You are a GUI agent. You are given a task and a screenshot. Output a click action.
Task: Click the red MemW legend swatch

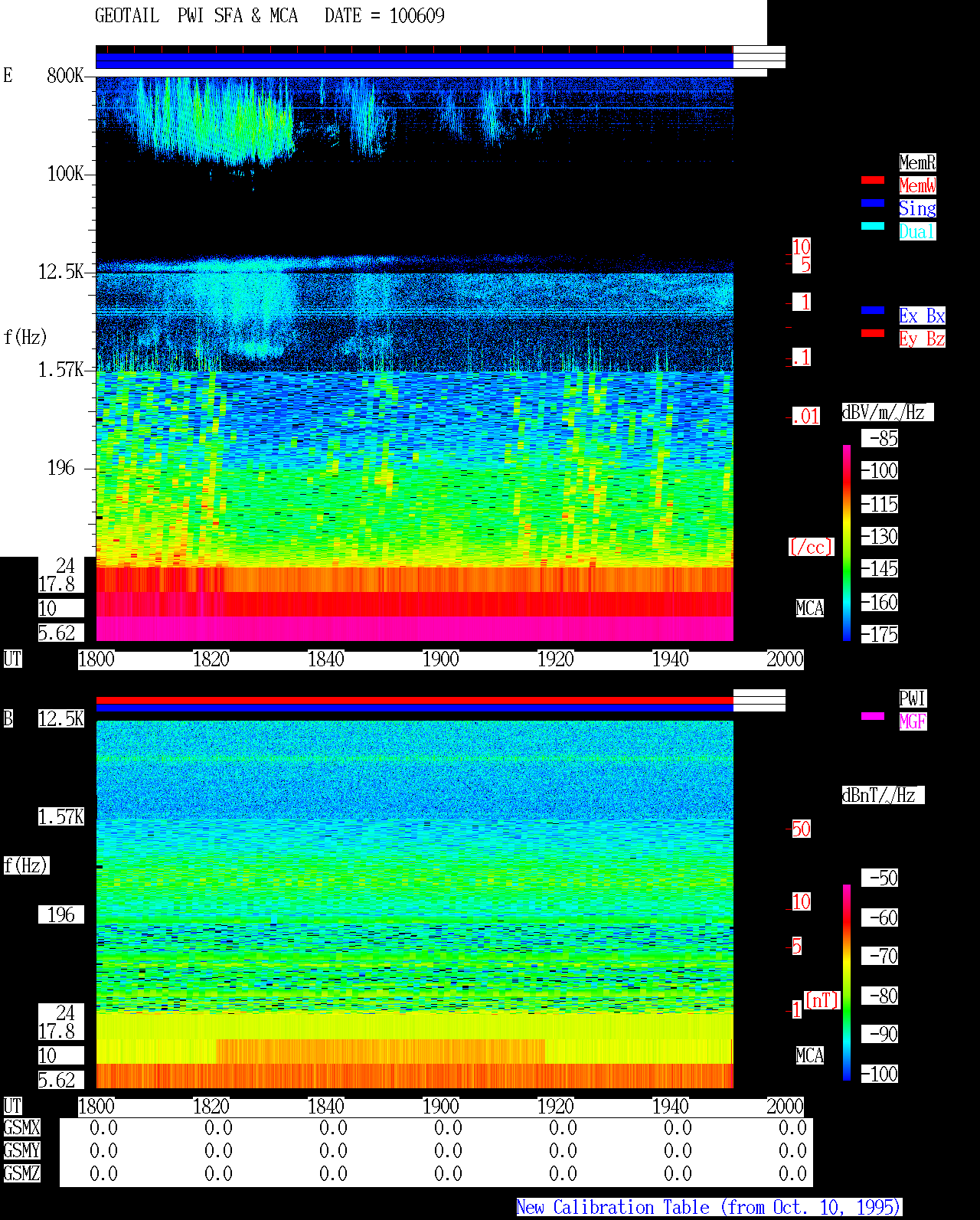(873, 180)
